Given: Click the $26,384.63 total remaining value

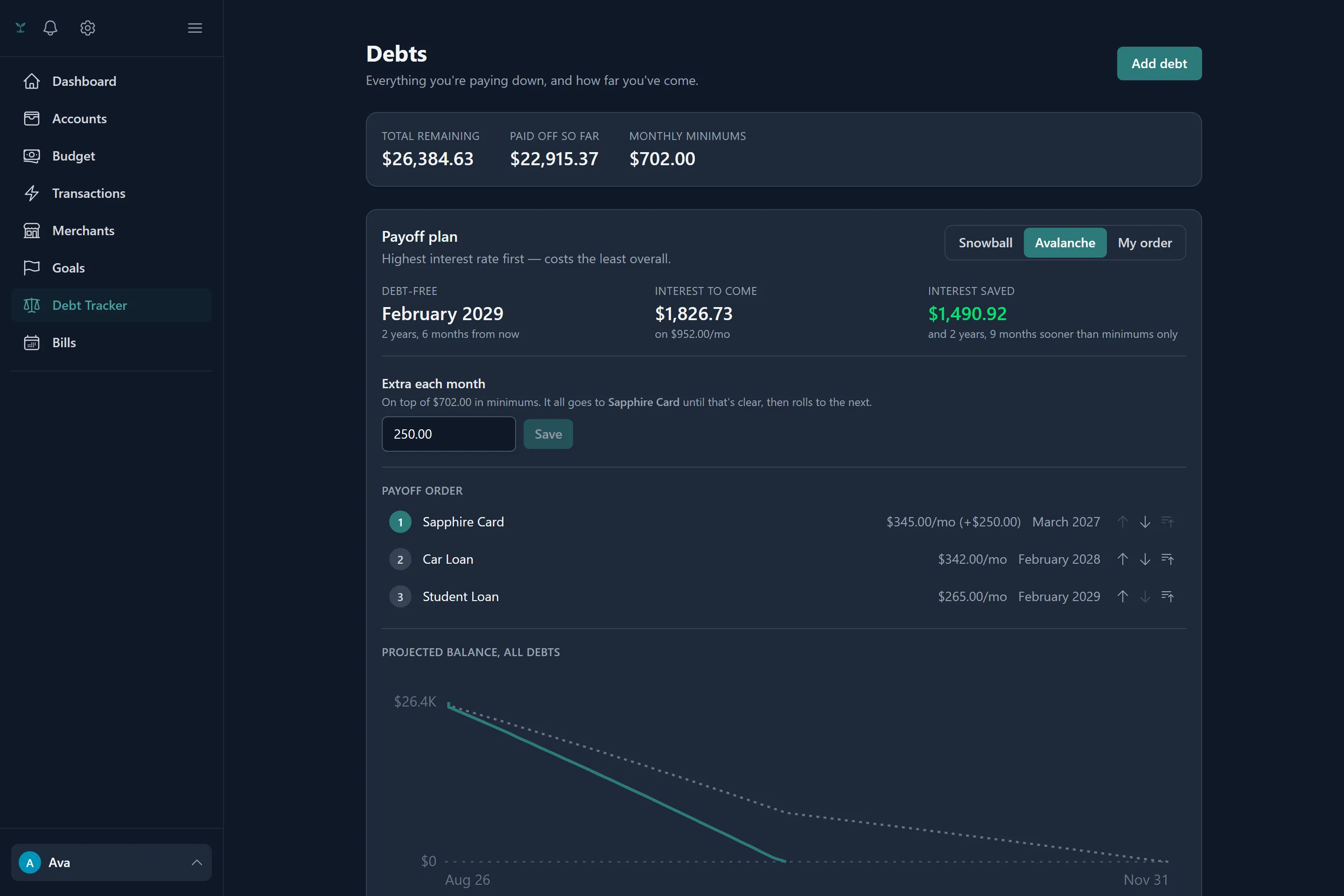Looking at the screenshot, I should tap(427, 159).
